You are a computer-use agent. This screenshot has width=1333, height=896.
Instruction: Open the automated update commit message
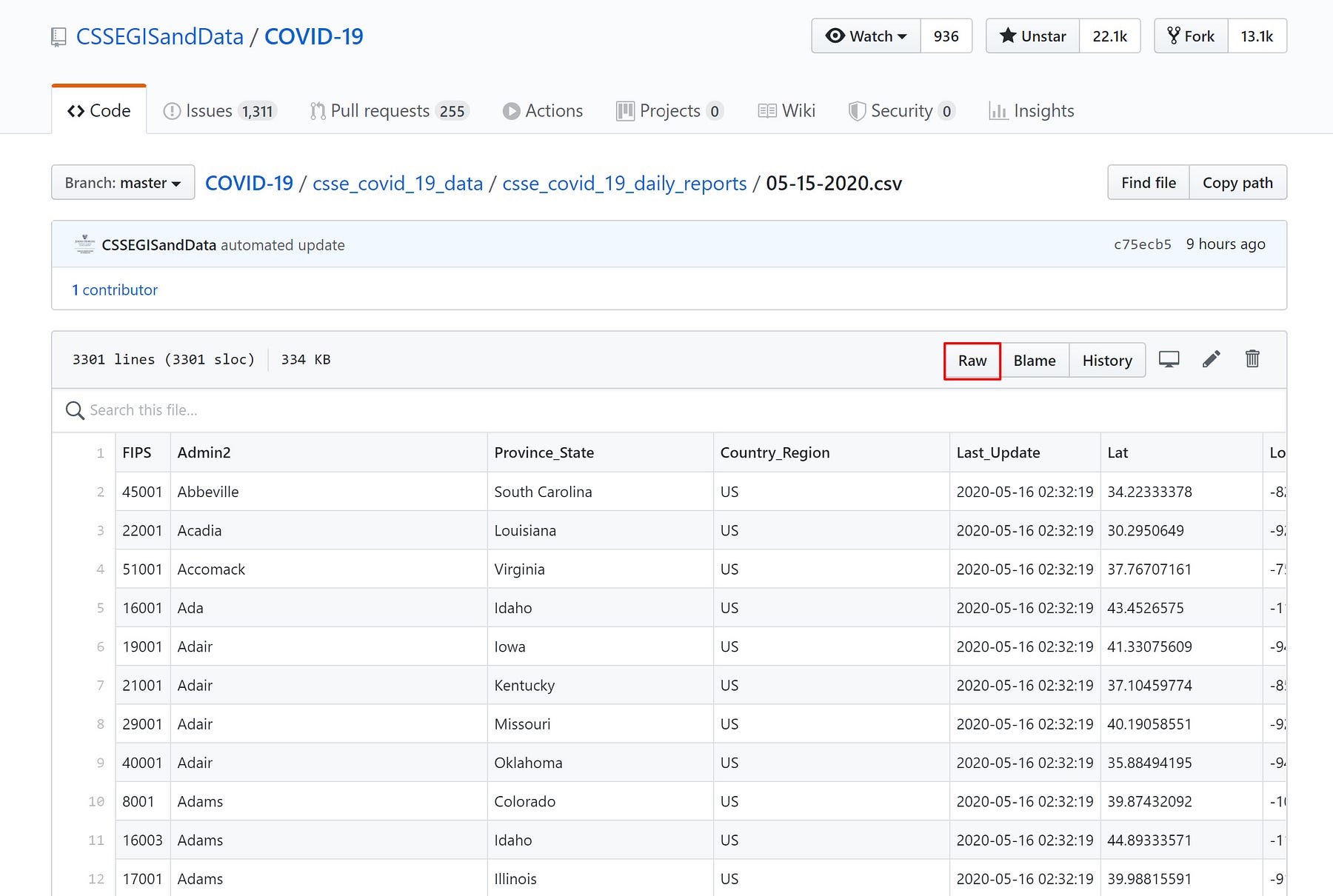pyautogui.click(x=283, y=245)
